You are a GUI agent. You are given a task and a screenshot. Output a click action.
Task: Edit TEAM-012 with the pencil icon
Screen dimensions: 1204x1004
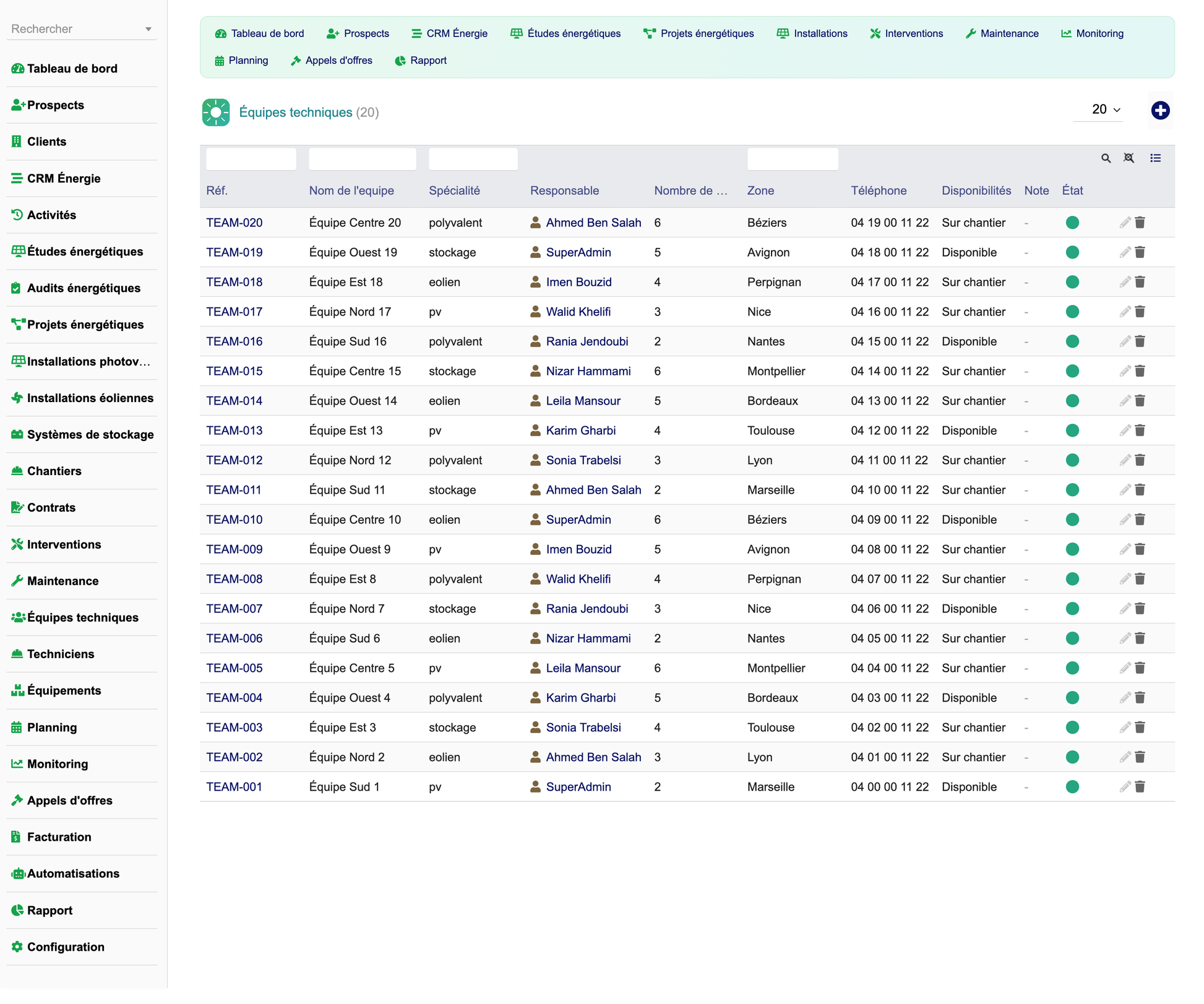point(1125,460)
